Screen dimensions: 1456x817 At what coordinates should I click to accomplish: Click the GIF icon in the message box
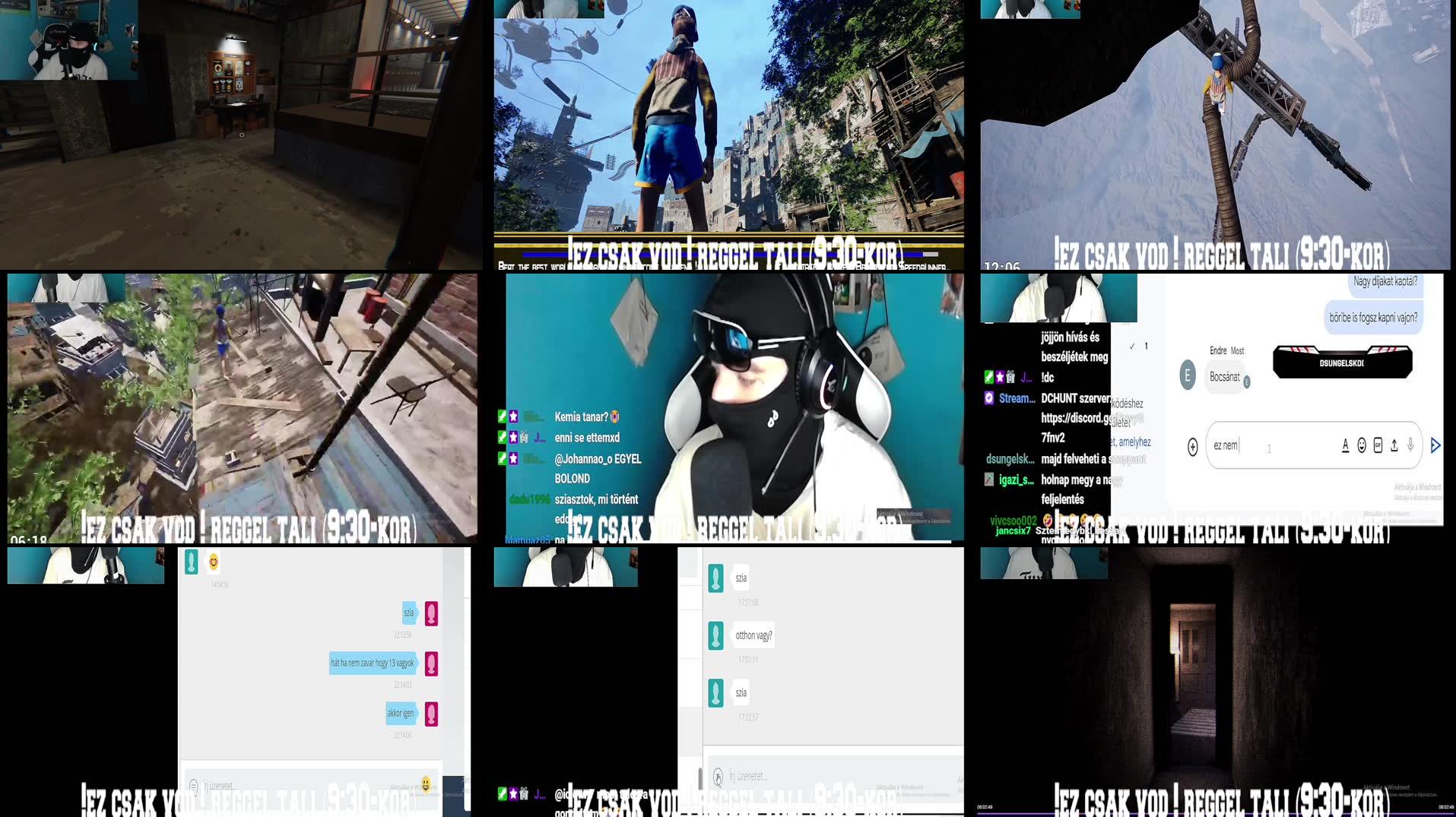(x=1378, y=445)
